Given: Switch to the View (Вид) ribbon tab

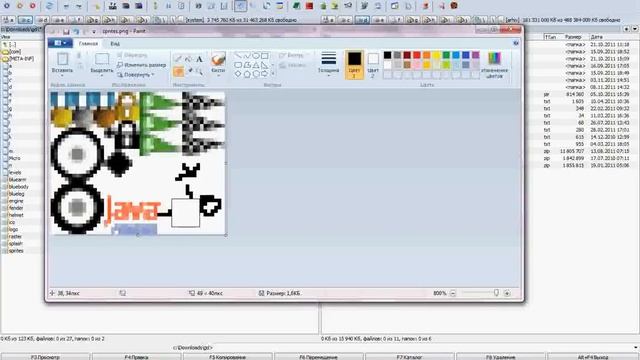Looking at the screenshot, I should [x=115, y=43].
